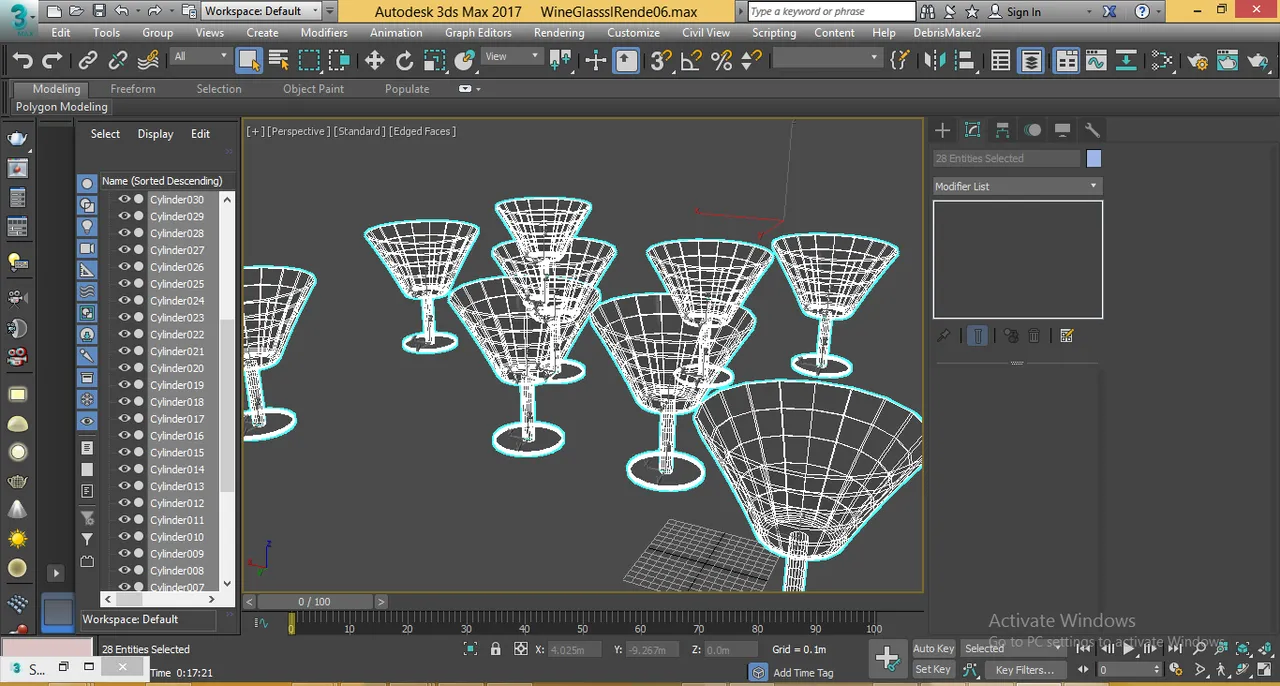The height and width of the screenshot is (686, 1280).
Task: Activate the Select and Rotate tool
Action: (404, 61)
